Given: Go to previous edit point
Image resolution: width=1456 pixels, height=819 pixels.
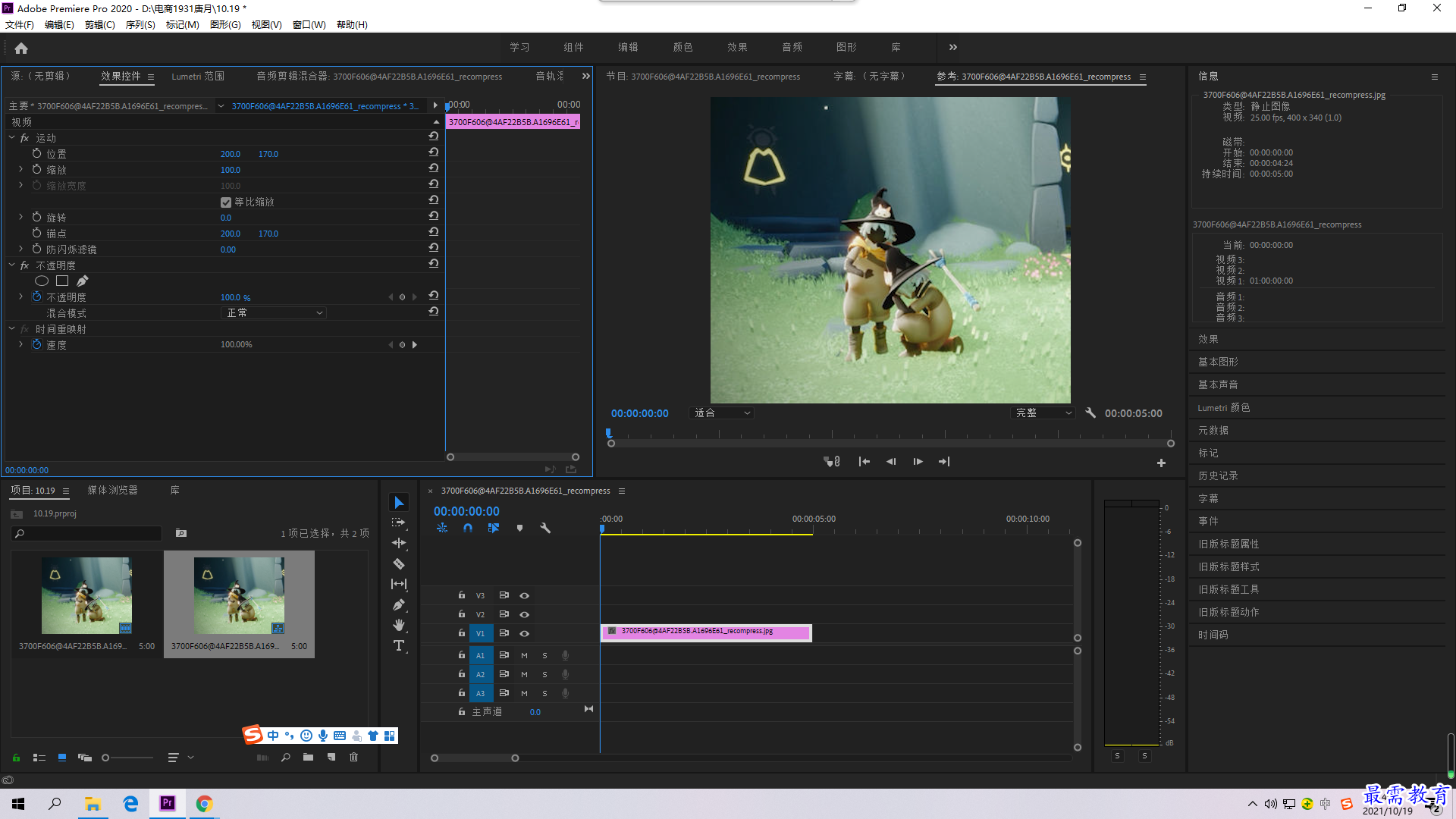Looking at the screenshot, I should coord(864,461).
